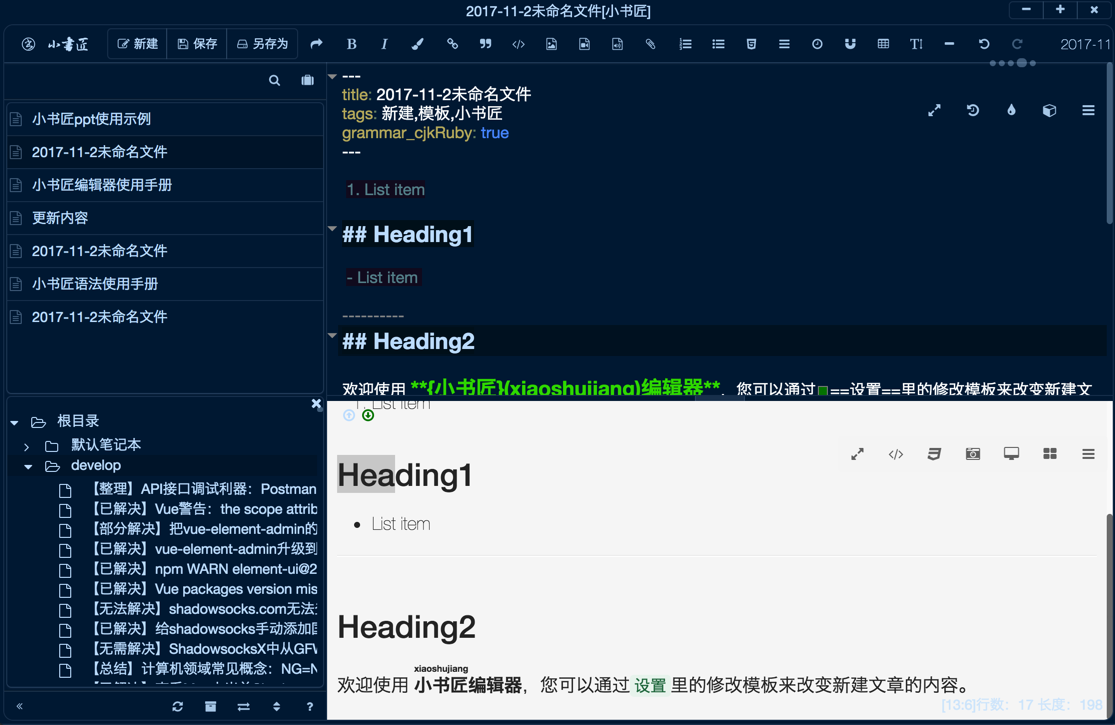Redo the last edit
Screen dimensions: 1115x725
tap(1017, 44)
